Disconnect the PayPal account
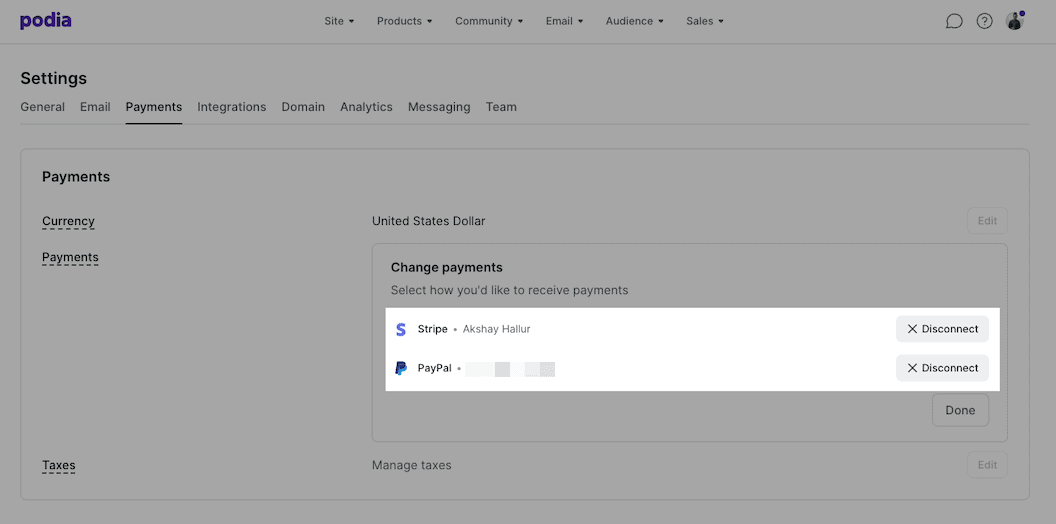The width and height of the screenshot is (1056, 524). (942, 368)
